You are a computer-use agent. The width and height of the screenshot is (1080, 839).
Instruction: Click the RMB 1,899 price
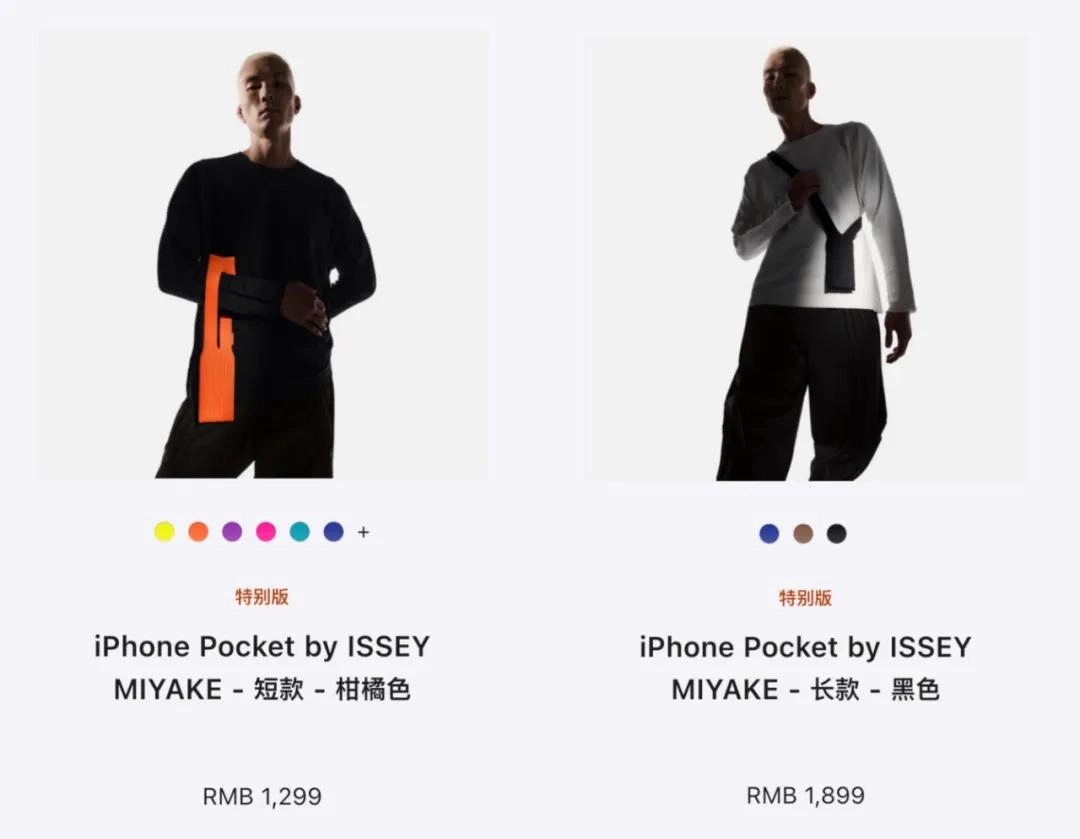[806, 796]
